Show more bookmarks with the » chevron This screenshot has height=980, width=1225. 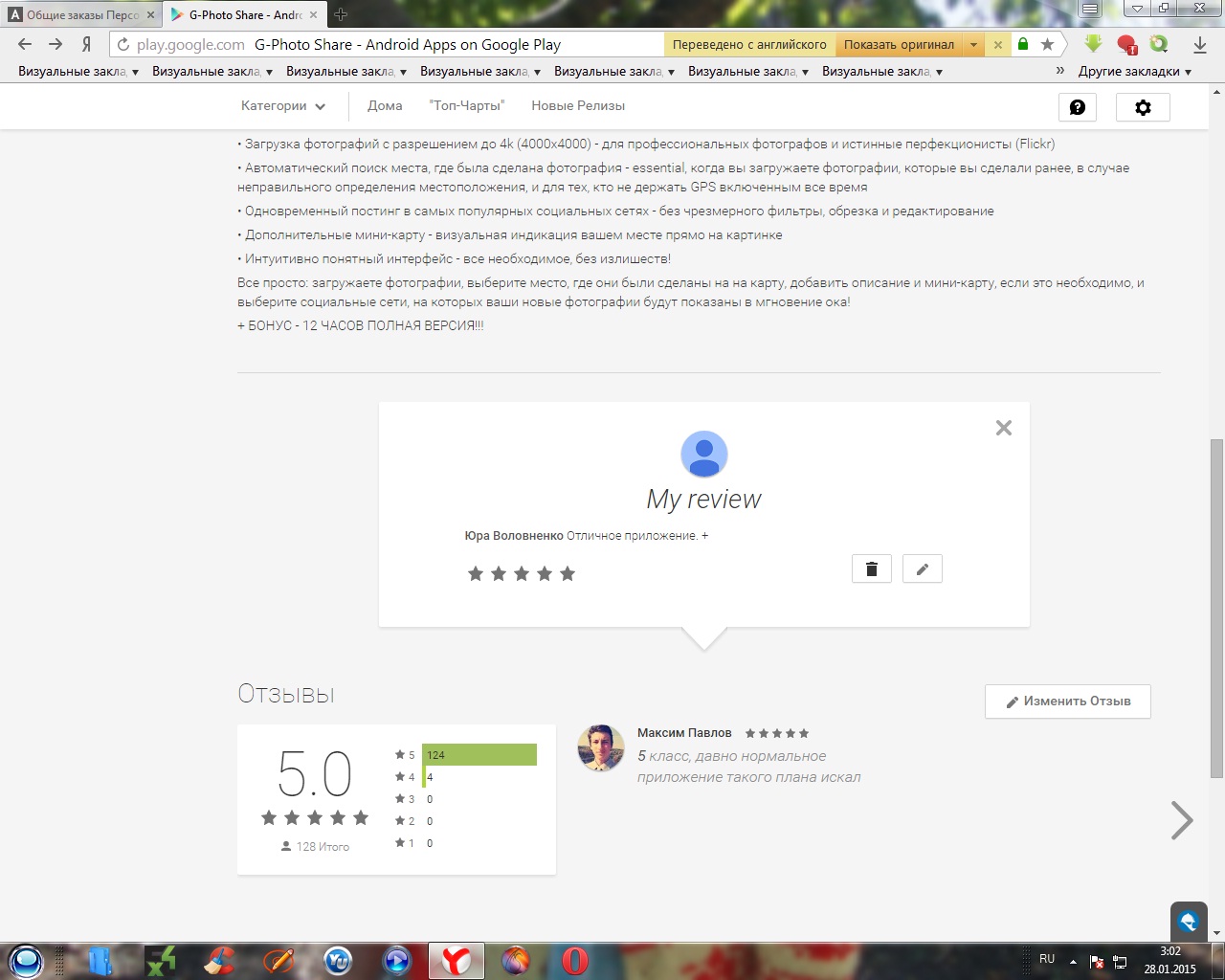(x=1060, y=71)
